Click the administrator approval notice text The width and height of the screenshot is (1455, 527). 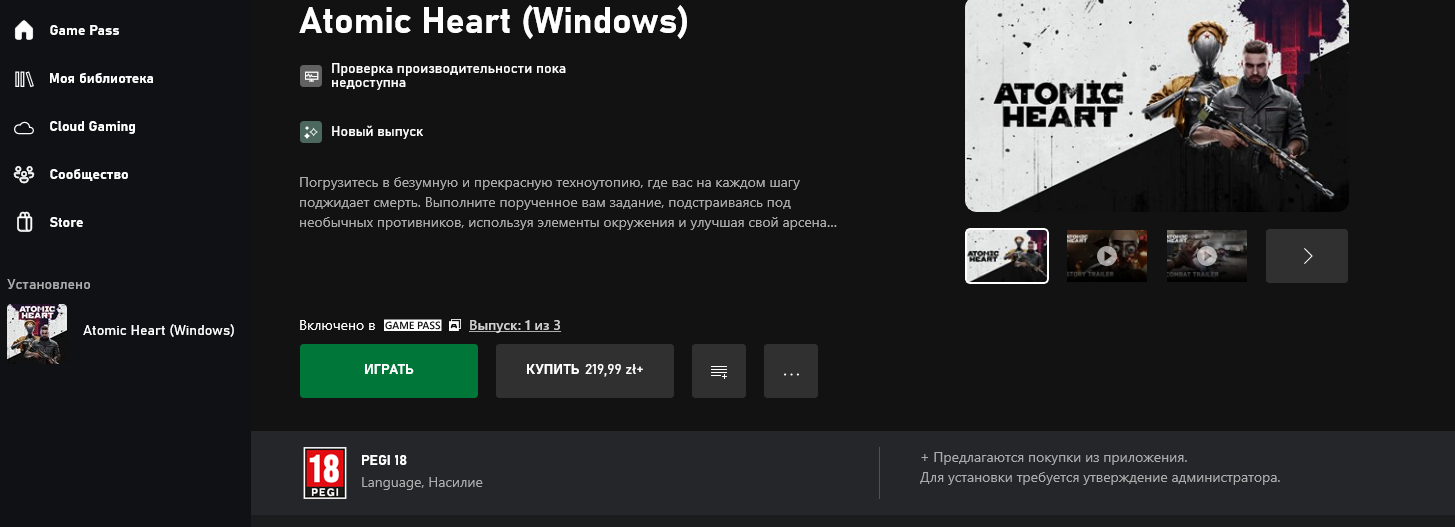1100,478
